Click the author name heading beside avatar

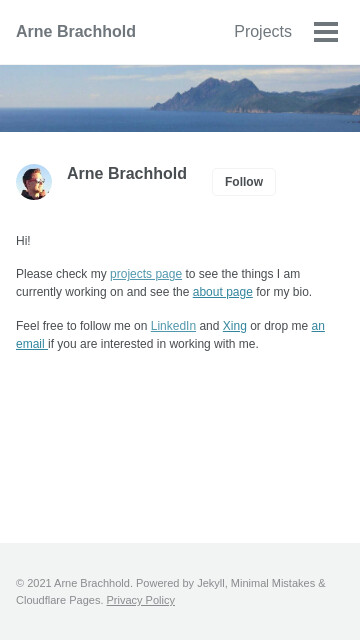click(127, 174)
